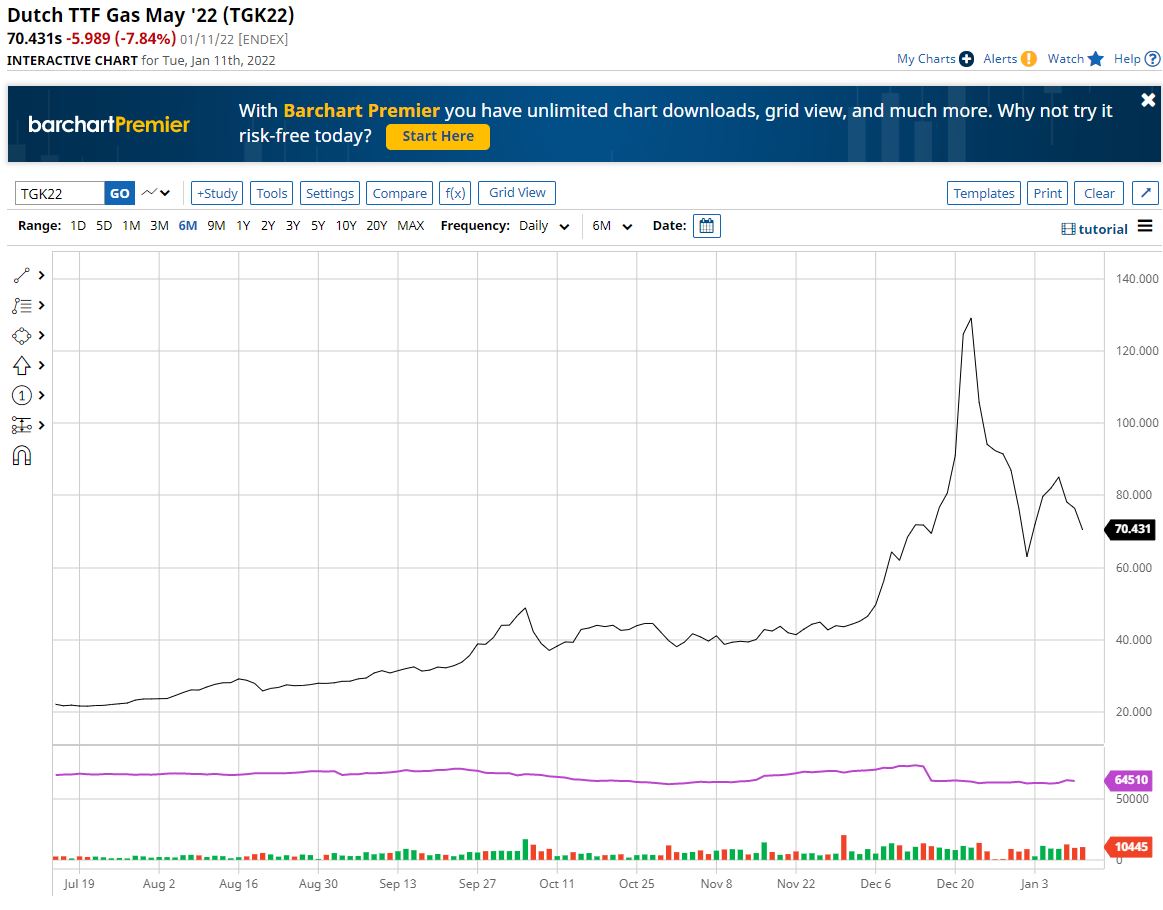This screenshot has width=1163, height=910.
Task: Click the chart title TGK22 heading
Action: [151, 15]
